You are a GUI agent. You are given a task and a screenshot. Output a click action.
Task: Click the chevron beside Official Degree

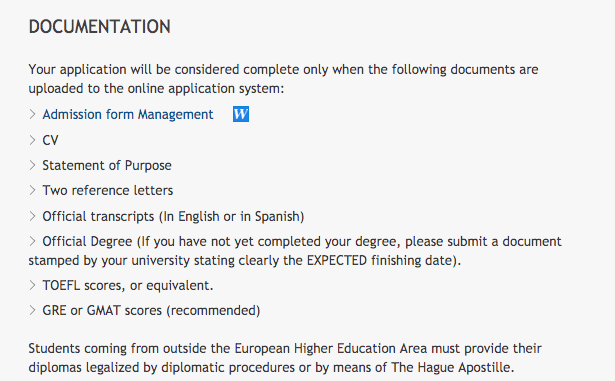coord(32,241)
